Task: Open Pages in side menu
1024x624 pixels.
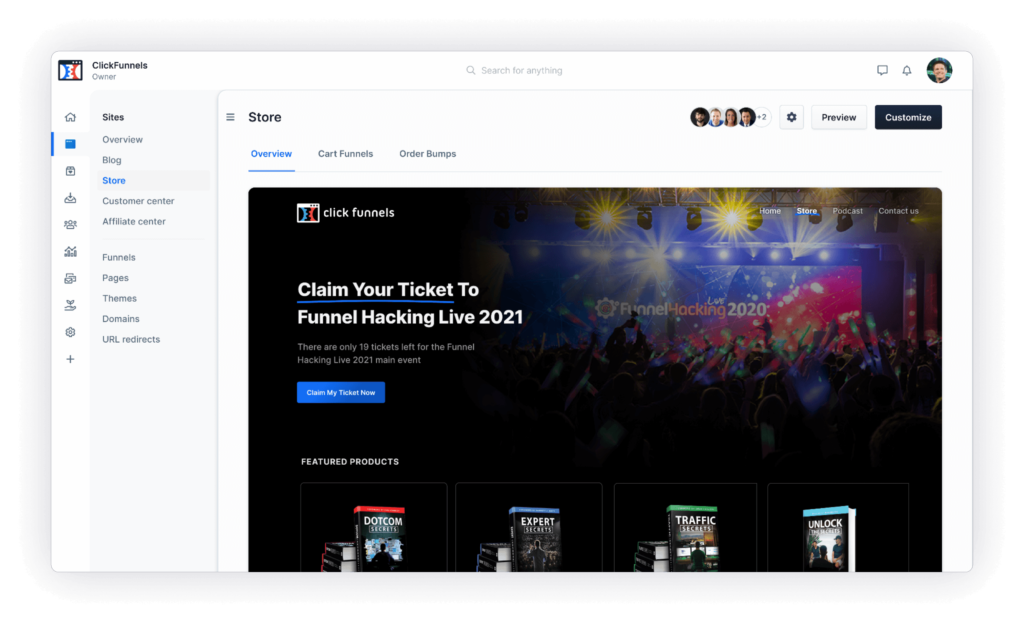Action: 115,278
